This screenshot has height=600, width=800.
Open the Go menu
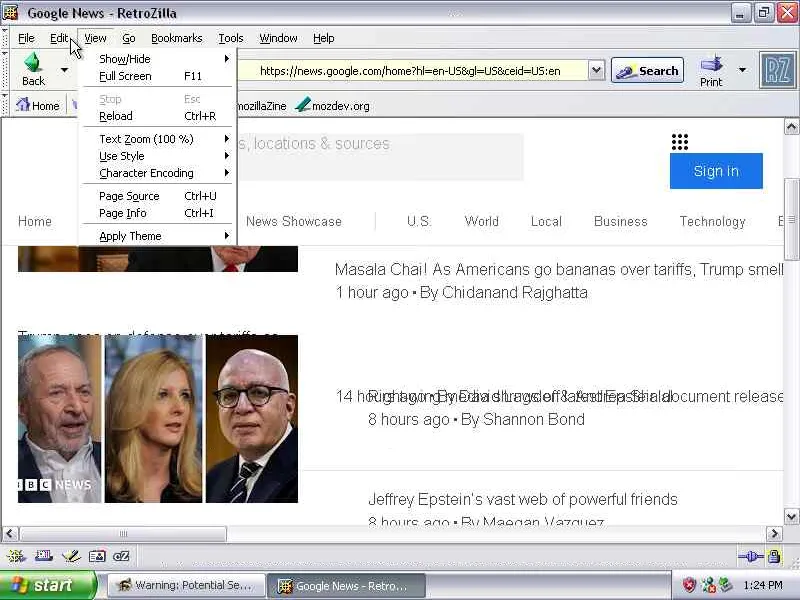click(129, 38)
